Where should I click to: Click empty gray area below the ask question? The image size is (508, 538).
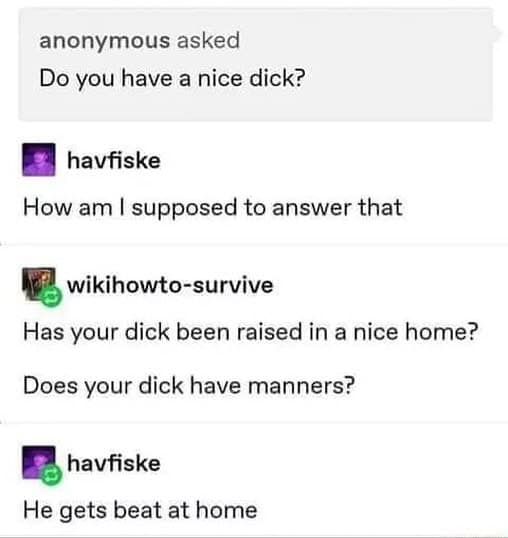(256, 106)
